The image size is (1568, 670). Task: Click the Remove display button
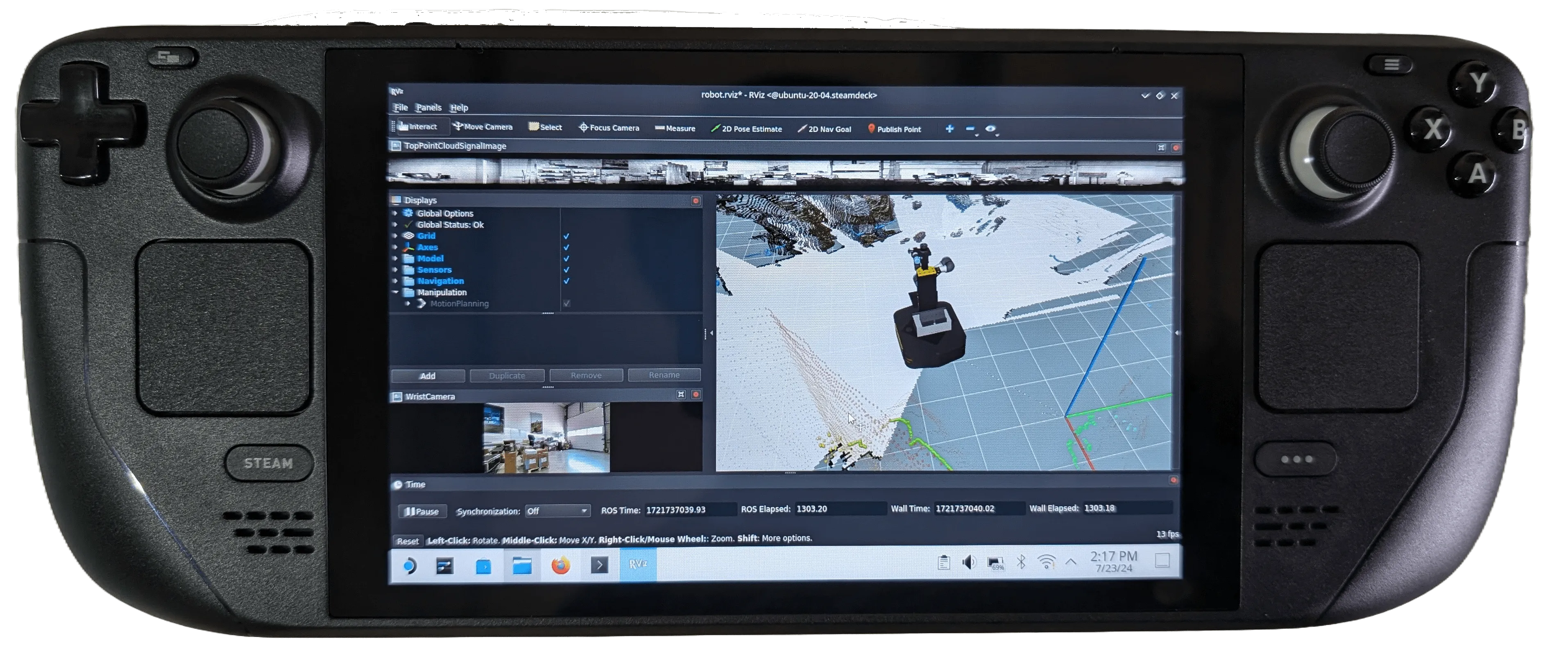tap(586, 376)
